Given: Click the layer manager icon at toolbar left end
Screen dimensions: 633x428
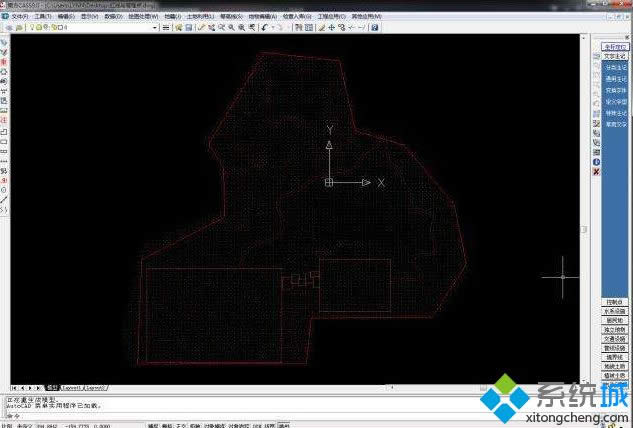Looking at the screenshot, I should pos(6,28).
